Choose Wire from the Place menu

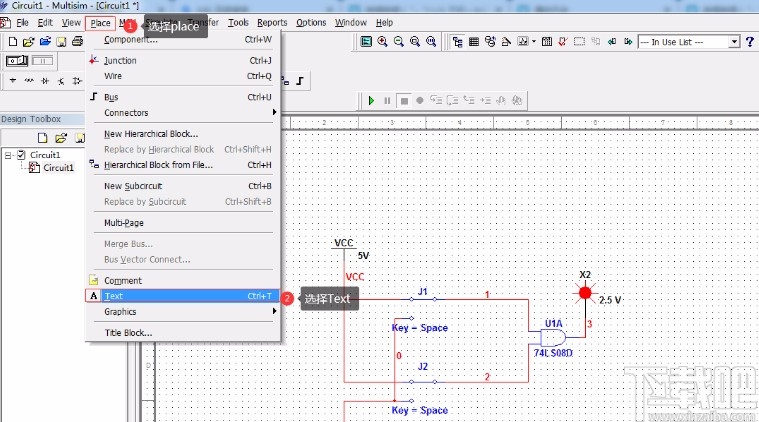[x=184, y=76]
